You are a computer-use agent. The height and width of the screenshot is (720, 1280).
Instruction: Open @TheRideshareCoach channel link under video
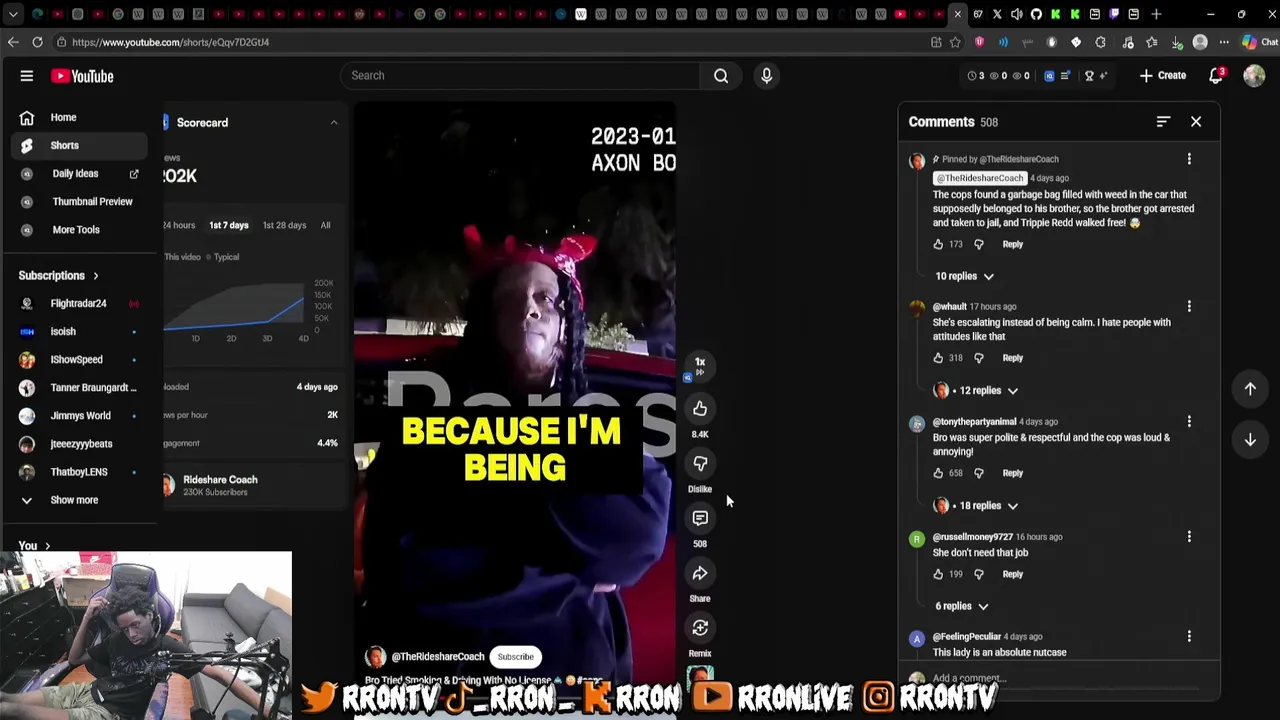pyautogui.click(x=438, y=657)
